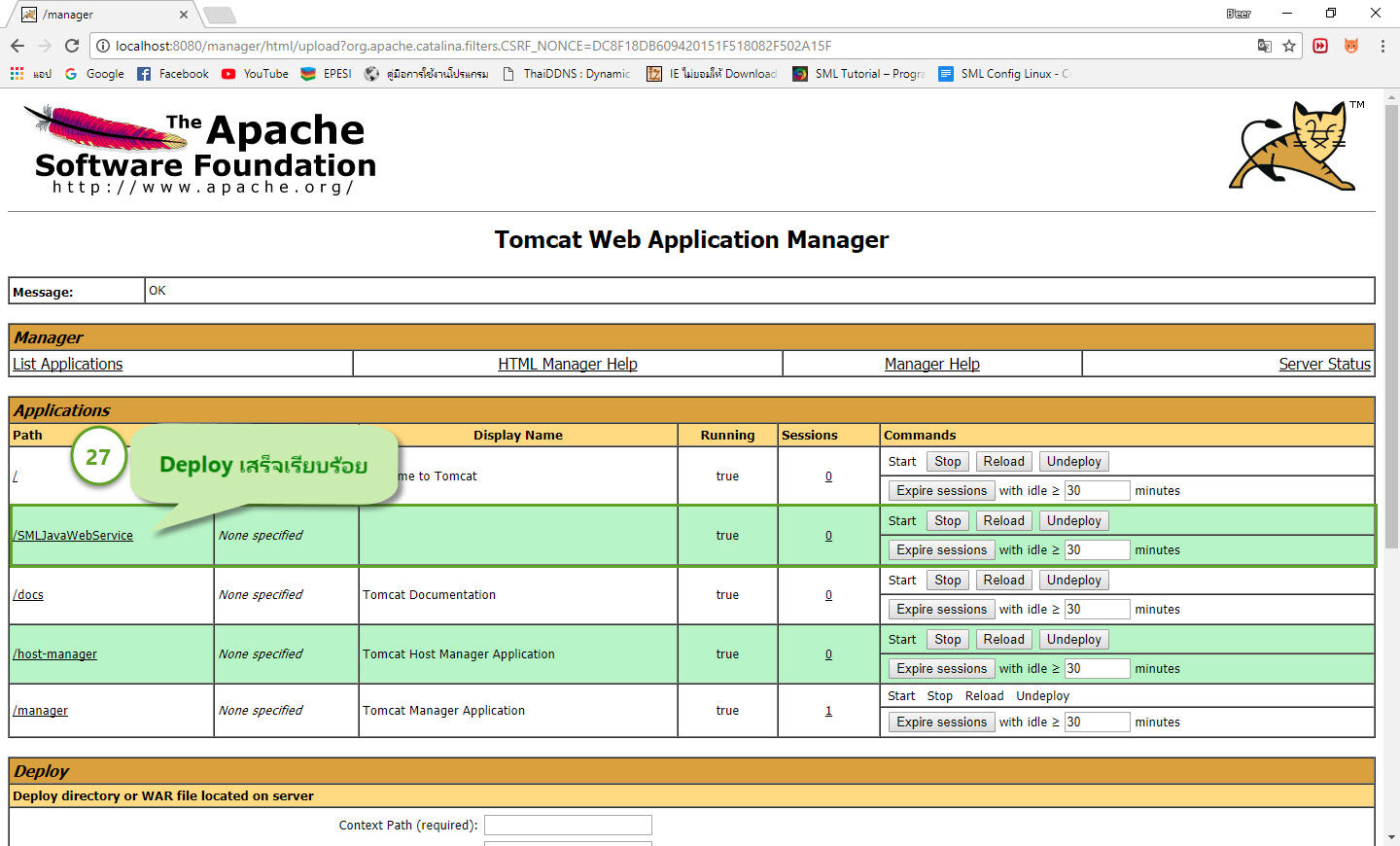The height and width of the screenshot is (846, 1400).
Task: Click idle minutes field for /docs
Action: (1097, 610)
